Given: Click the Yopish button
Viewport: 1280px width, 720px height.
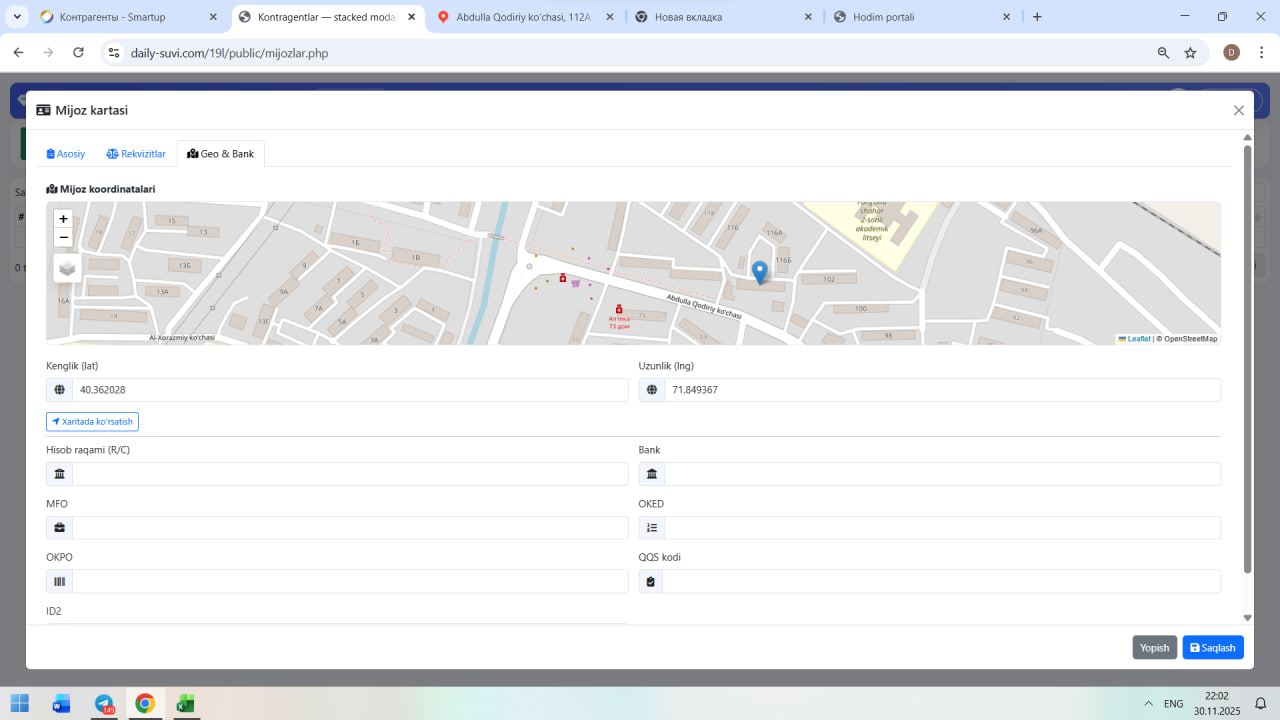Looking at the screenshot, I should [x=1154, y=648].
